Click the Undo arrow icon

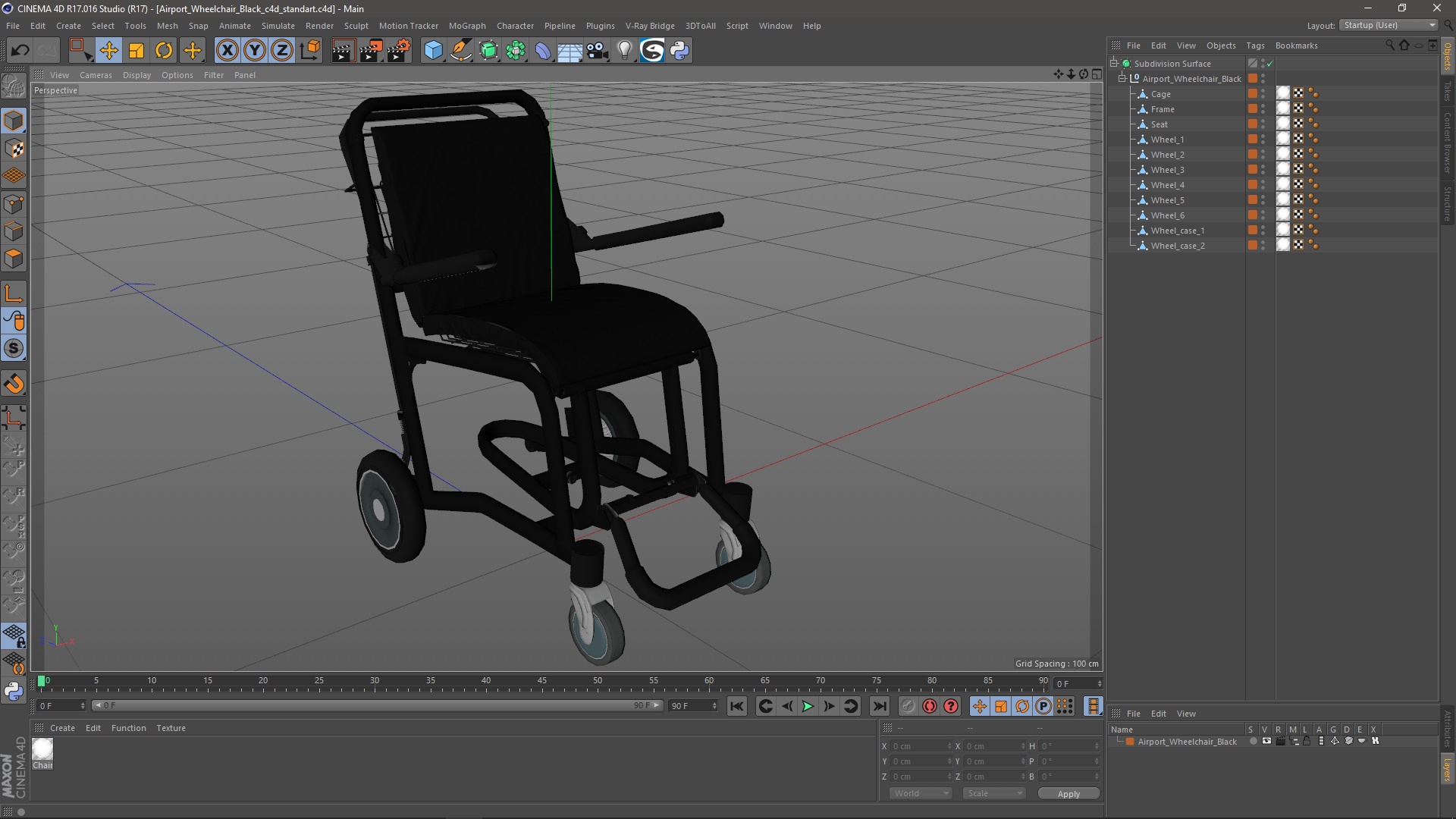pyautogui.click(x=20, y=51)
